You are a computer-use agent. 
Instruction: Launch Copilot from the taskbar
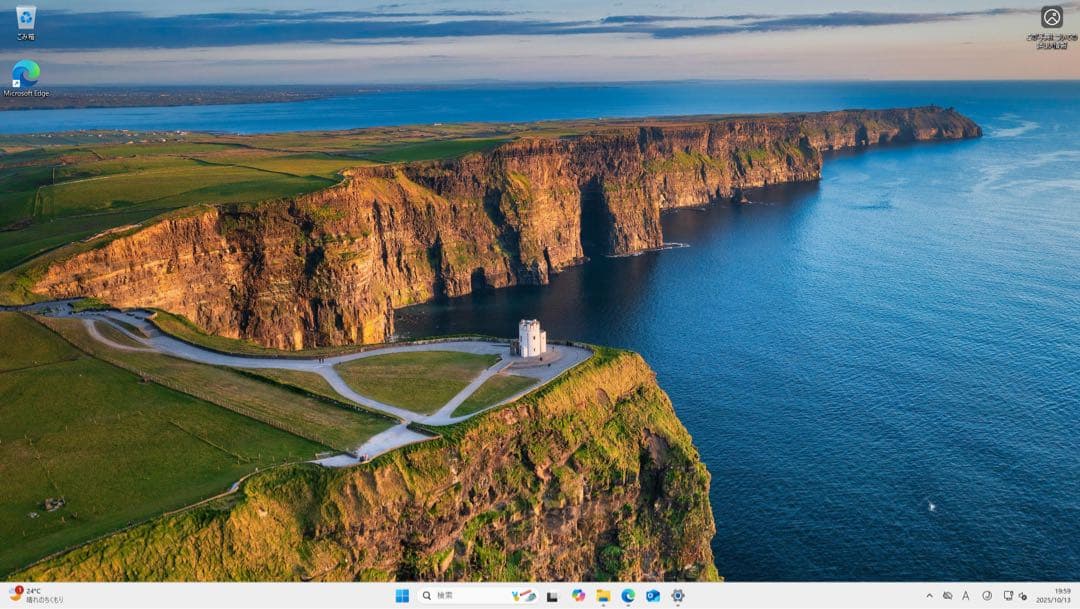[x=578, y=596]
